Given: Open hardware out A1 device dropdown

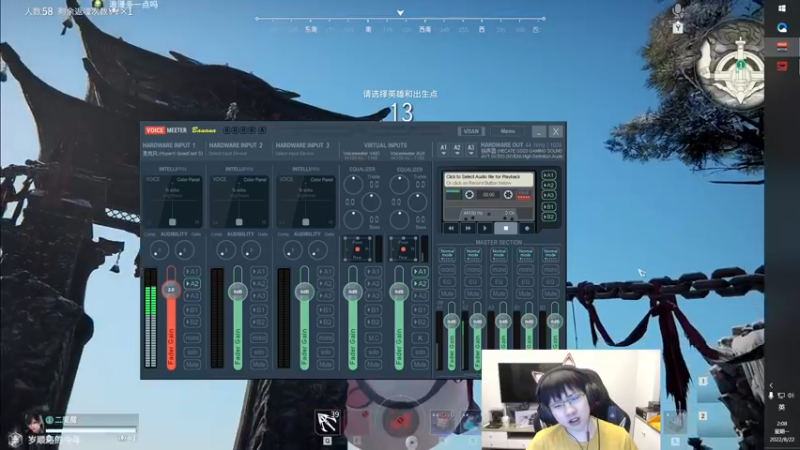Looking at the screenshot, I should 443,149.
